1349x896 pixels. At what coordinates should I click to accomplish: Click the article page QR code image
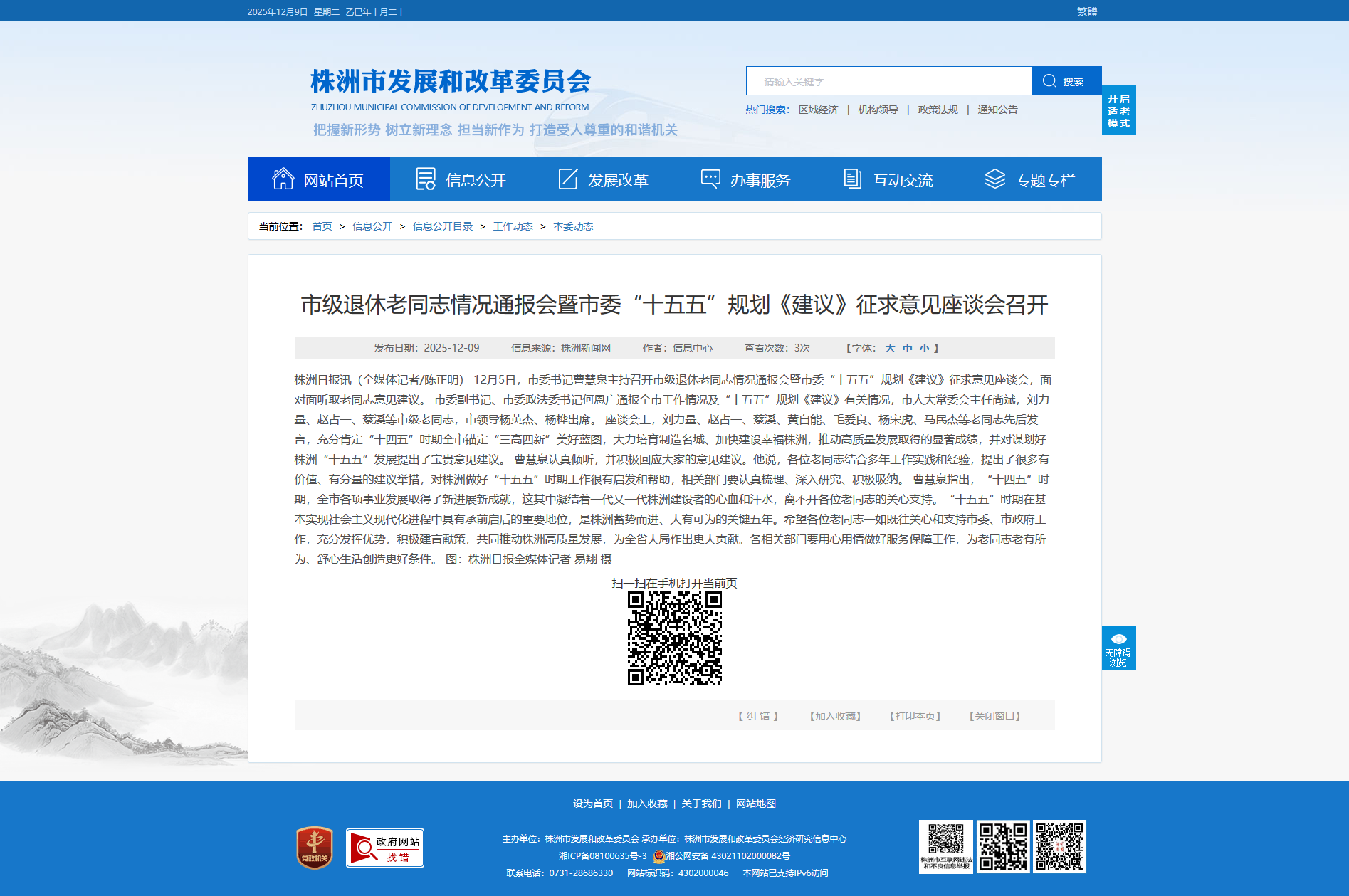[674, 638]
